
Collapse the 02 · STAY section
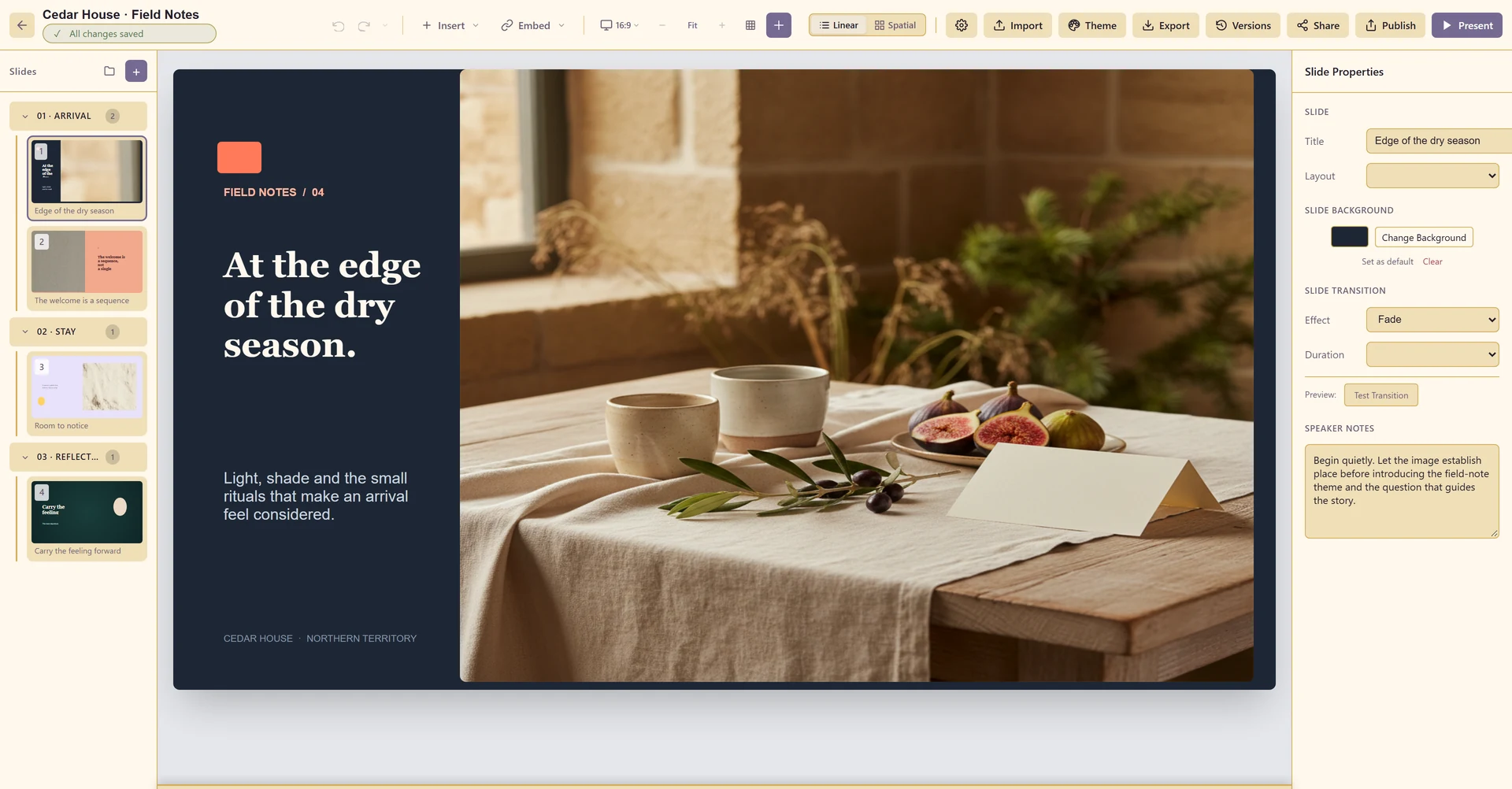(x=25, y=332)
